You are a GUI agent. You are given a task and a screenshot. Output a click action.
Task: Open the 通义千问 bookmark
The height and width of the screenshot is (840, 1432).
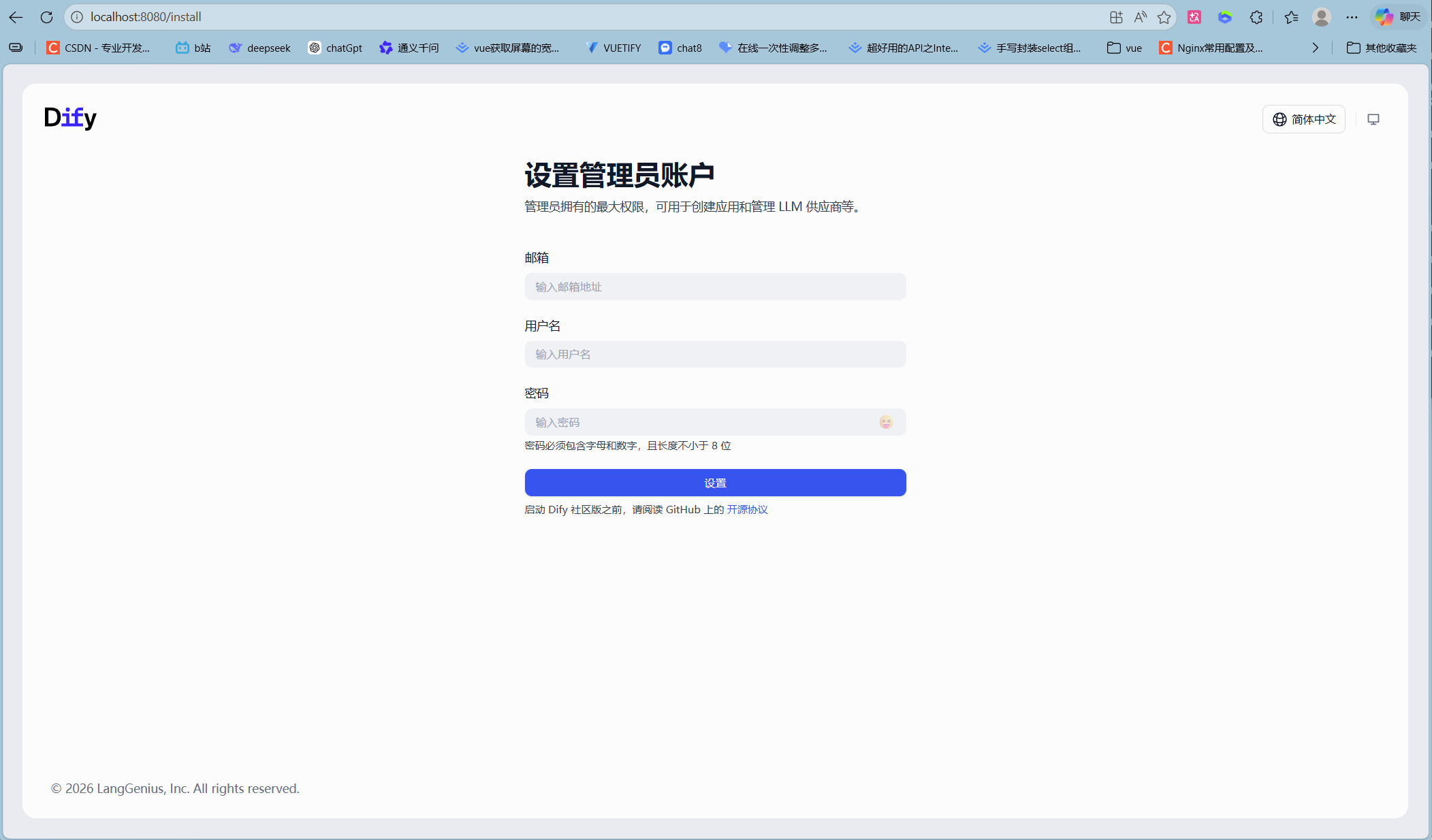[x=409, y=48]
